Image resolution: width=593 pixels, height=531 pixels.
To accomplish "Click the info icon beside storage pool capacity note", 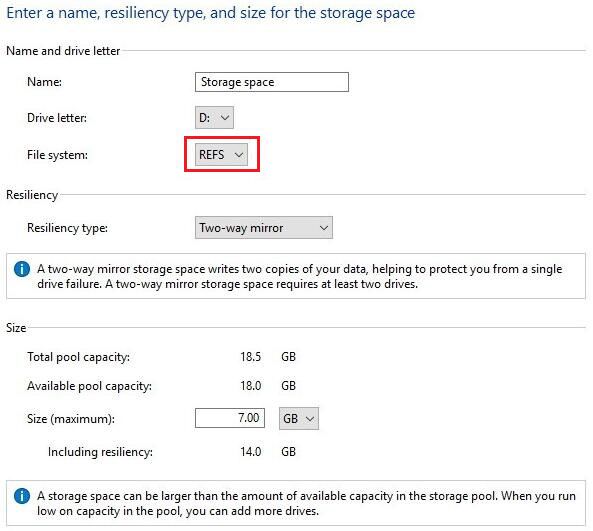I will pos(22,496).
